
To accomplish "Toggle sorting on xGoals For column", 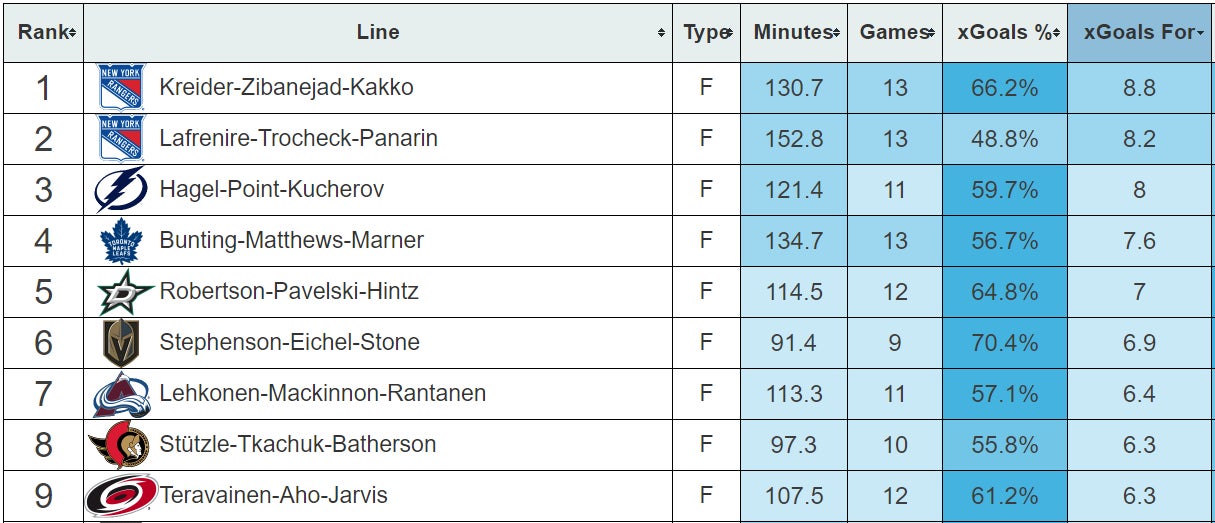I will point(1140,32).
